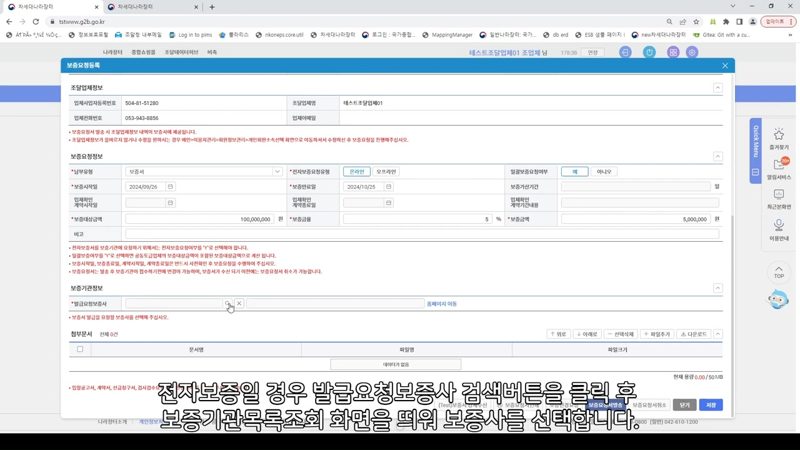Click the 저장 button
The height and width of the screenshot is (450, 800).
711,405
